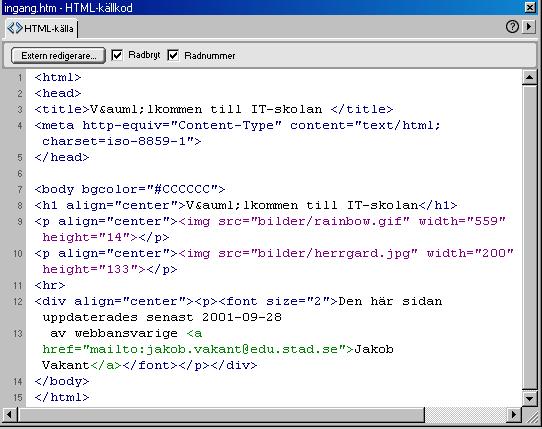Click the vertical scrollbar up arrow
Viewport: 542px width, 429px height.
[529, 77]
